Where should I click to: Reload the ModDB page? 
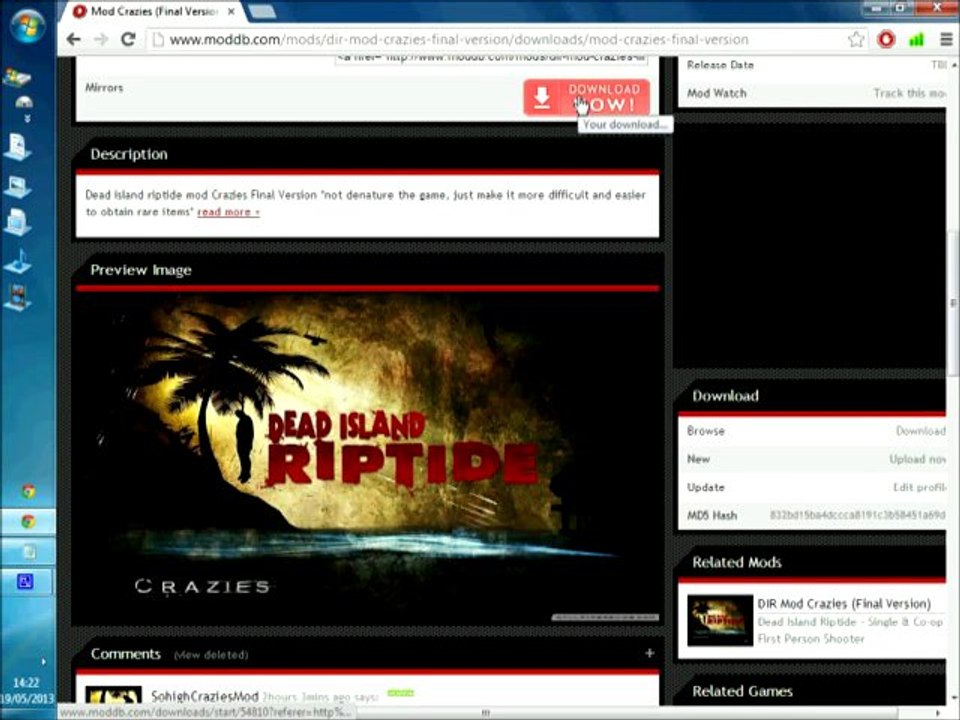[x=128, y=40]
